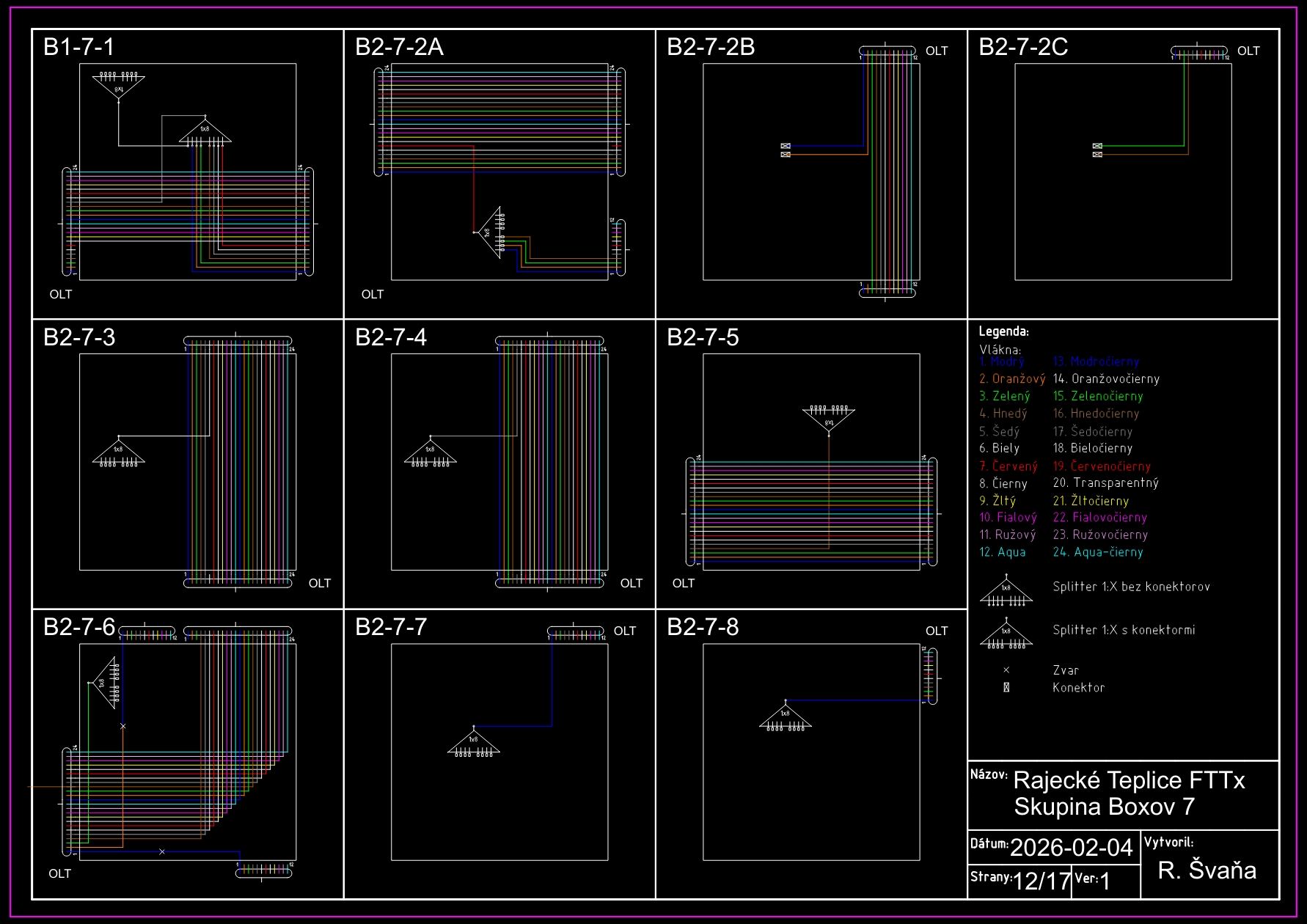Click the legend icon for splitter s konektormi
Viewport: 1307px width, 924px height.
1006,634
